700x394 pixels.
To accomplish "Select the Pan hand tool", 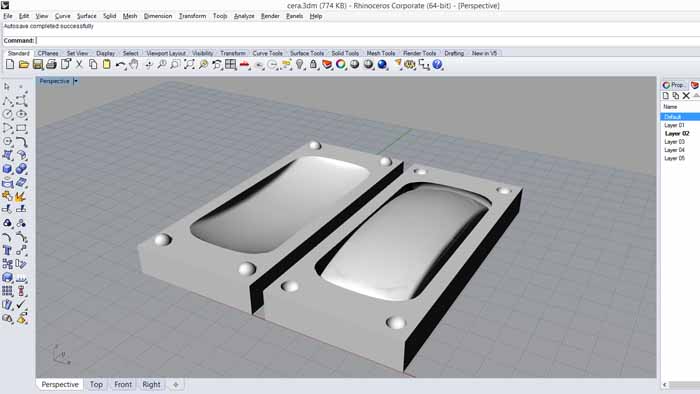I will 133,65.
